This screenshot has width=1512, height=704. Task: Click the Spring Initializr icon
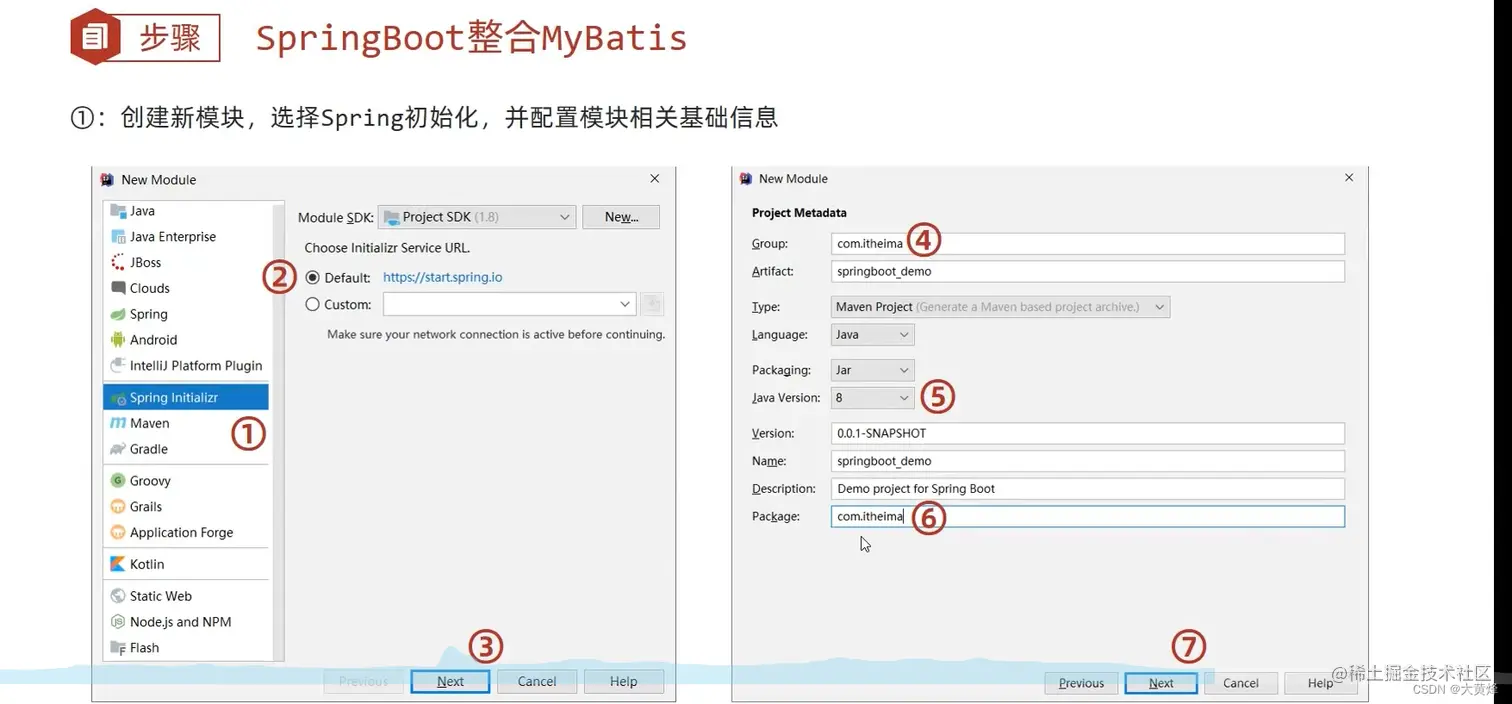[x=118, y=398]
